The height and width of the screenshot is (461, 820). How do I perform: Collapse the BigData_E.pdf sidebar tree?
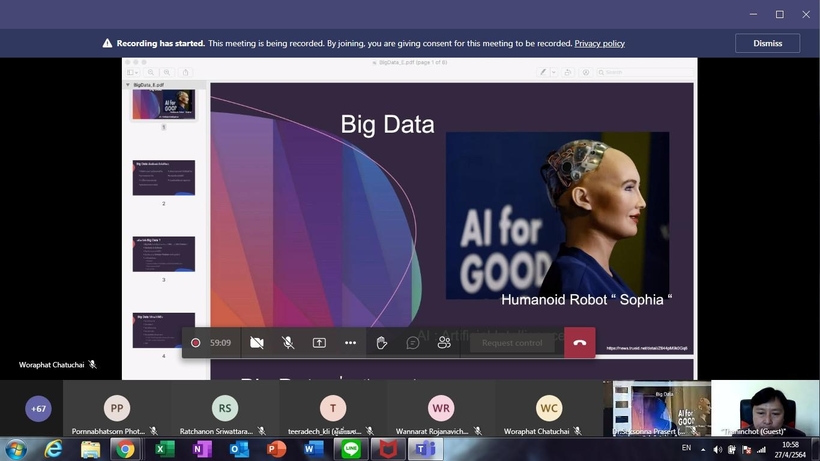pos(128,85)
